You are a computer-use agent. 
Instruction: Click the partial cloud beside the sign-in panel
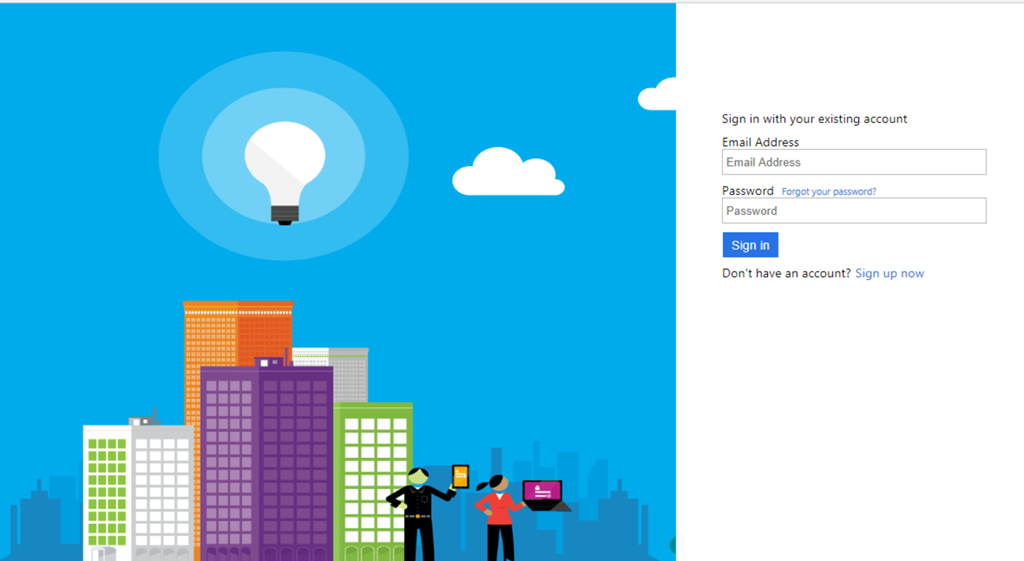click(657, 95)
